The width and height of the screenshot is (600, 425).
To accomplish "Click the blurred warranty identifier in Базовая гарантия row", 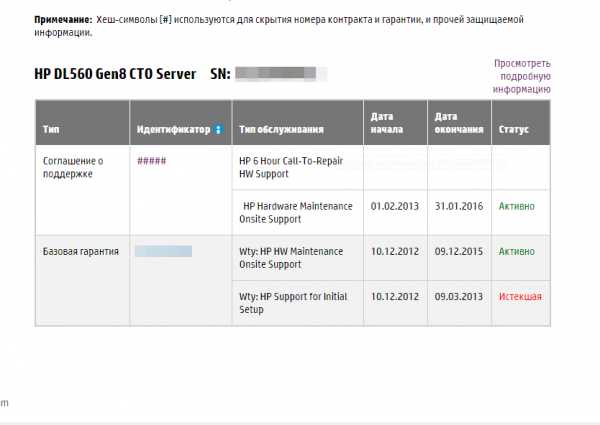I will coord(163,251).
